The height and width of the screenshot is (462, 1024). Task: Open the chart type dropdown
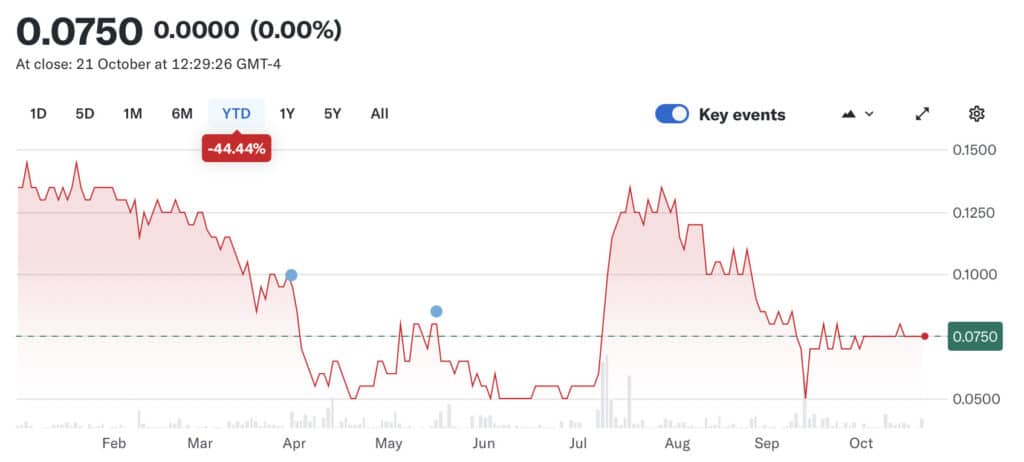point(858,114)
